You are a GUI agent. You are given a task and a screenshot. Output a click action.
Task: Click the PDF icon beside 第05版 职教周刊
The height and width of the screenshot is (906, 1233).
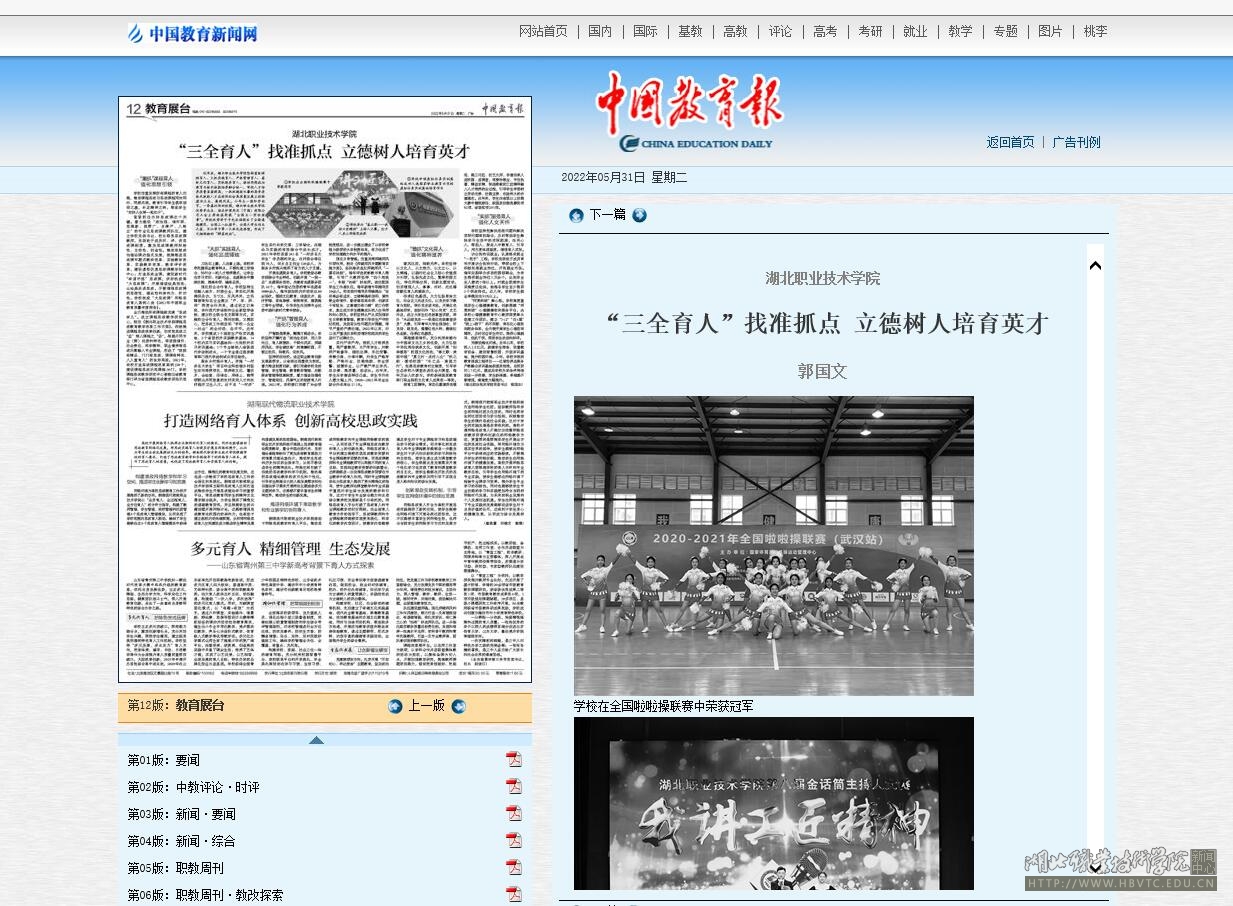tap(513, 867)
